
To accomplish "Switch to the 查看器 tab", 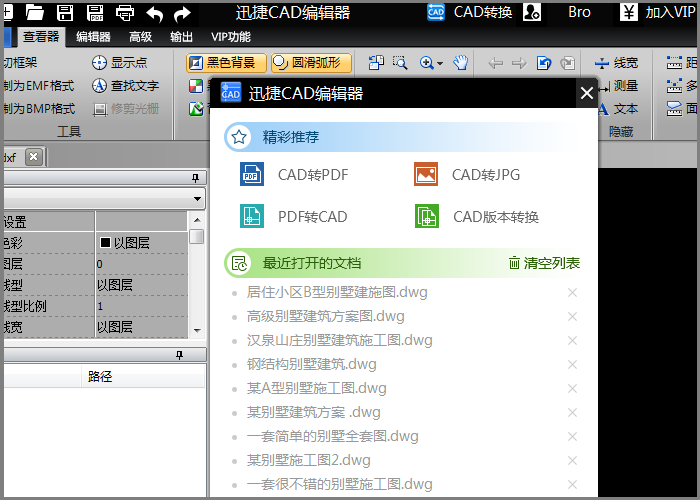I will tap(41, 37).
